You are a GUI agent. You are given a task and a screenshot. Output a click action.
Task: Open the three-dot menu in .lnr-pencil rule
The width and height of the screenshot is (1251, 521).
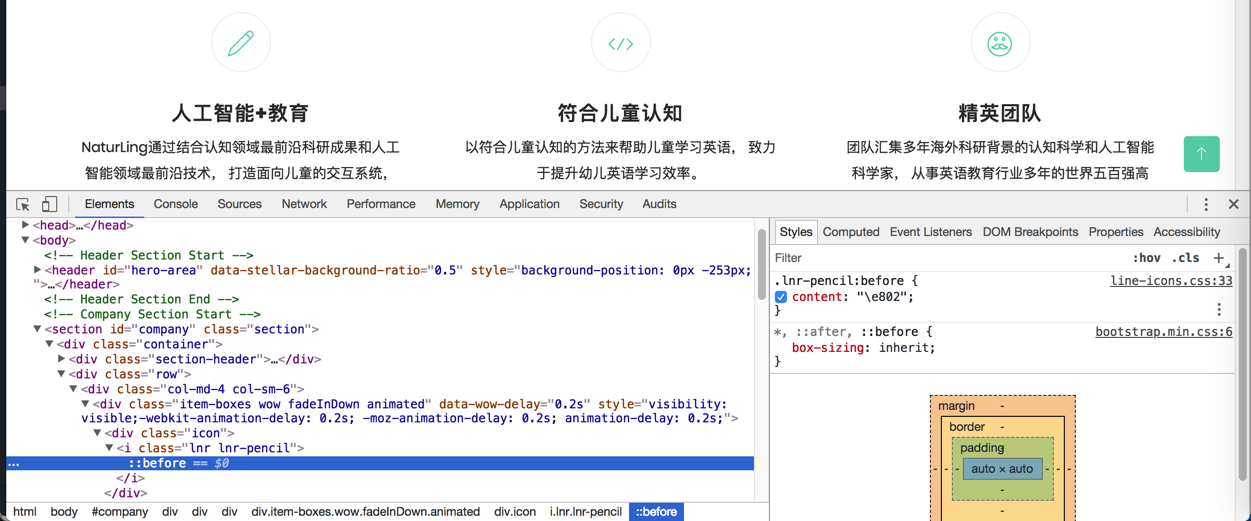1219,310
